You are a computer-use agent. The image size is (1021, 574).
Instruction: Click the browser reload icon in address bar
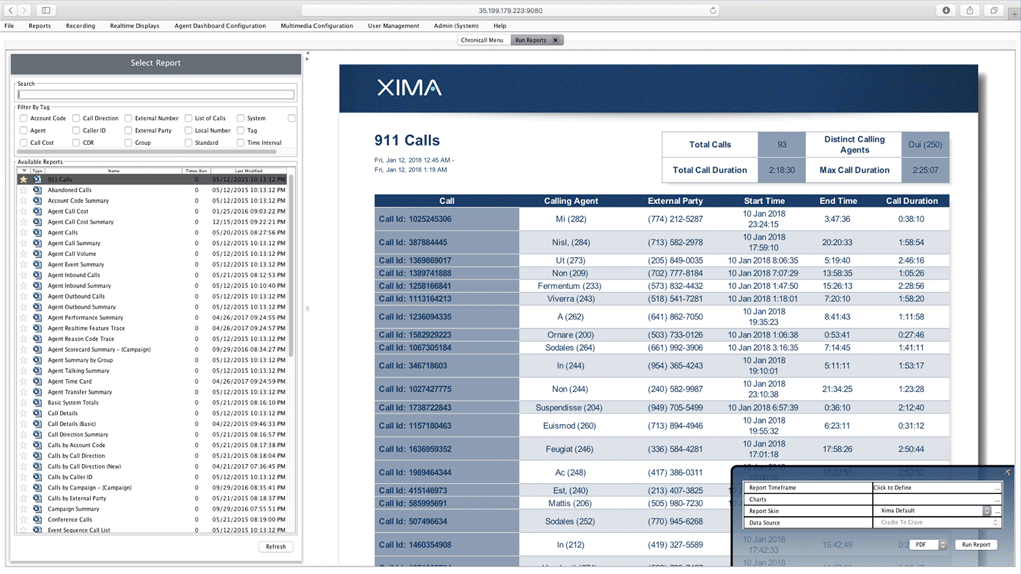point(713,10)
